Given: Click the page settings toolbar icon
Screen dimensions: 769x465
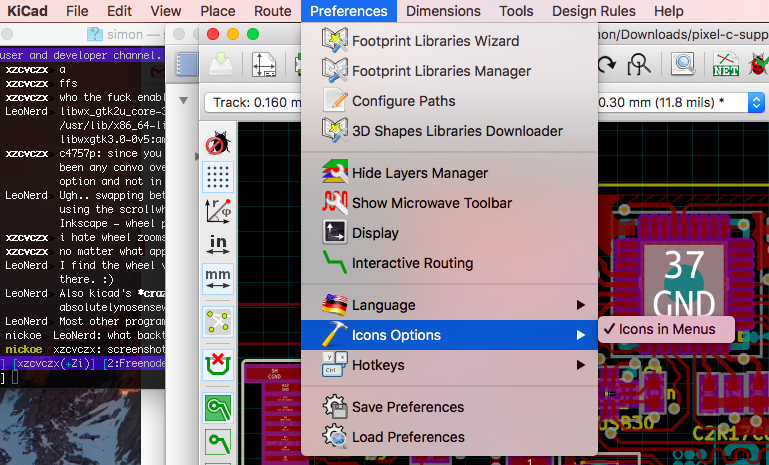Looking at the screenshot, I should (x=264, y=65).
